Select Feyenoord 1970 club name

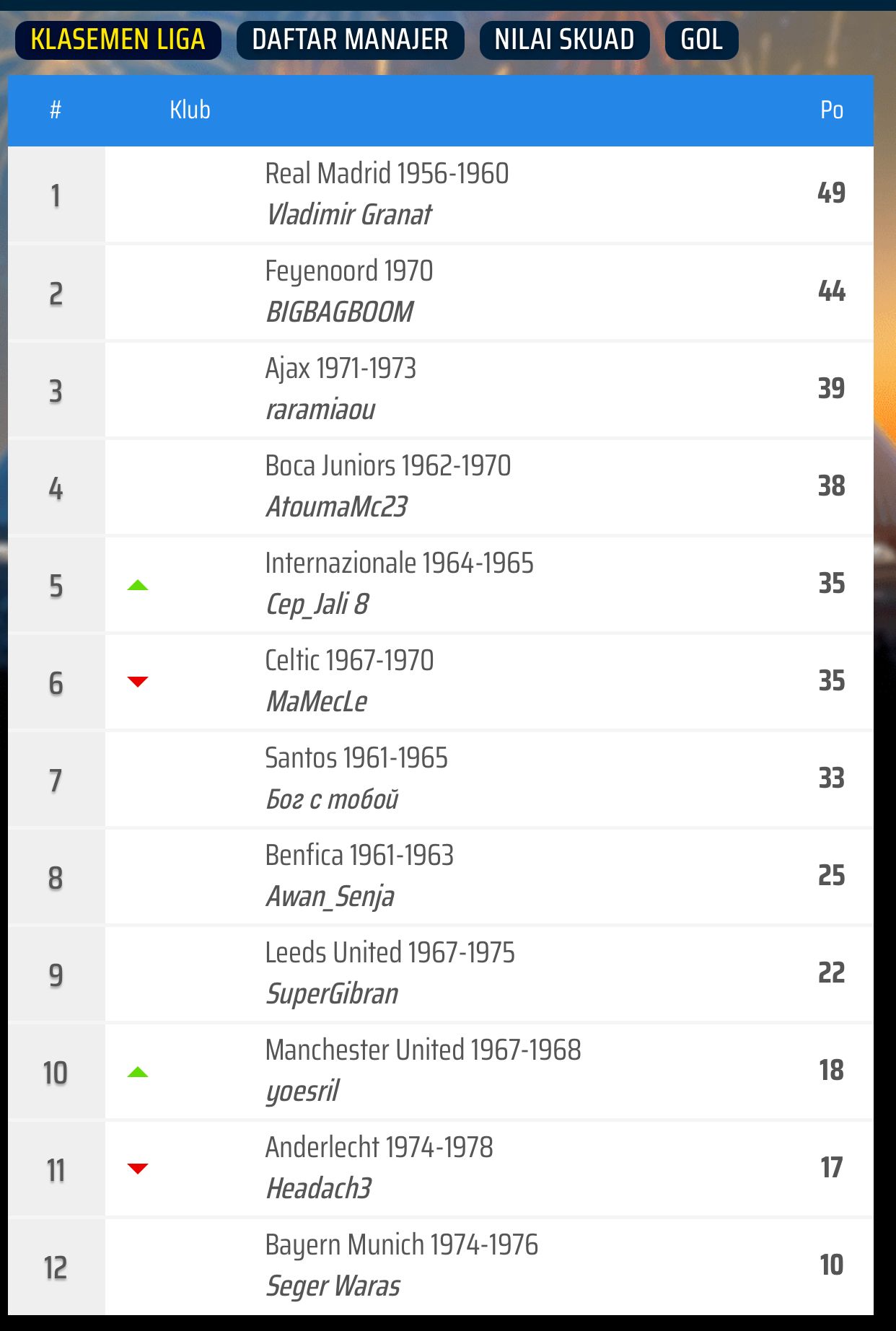click(348, 271)
